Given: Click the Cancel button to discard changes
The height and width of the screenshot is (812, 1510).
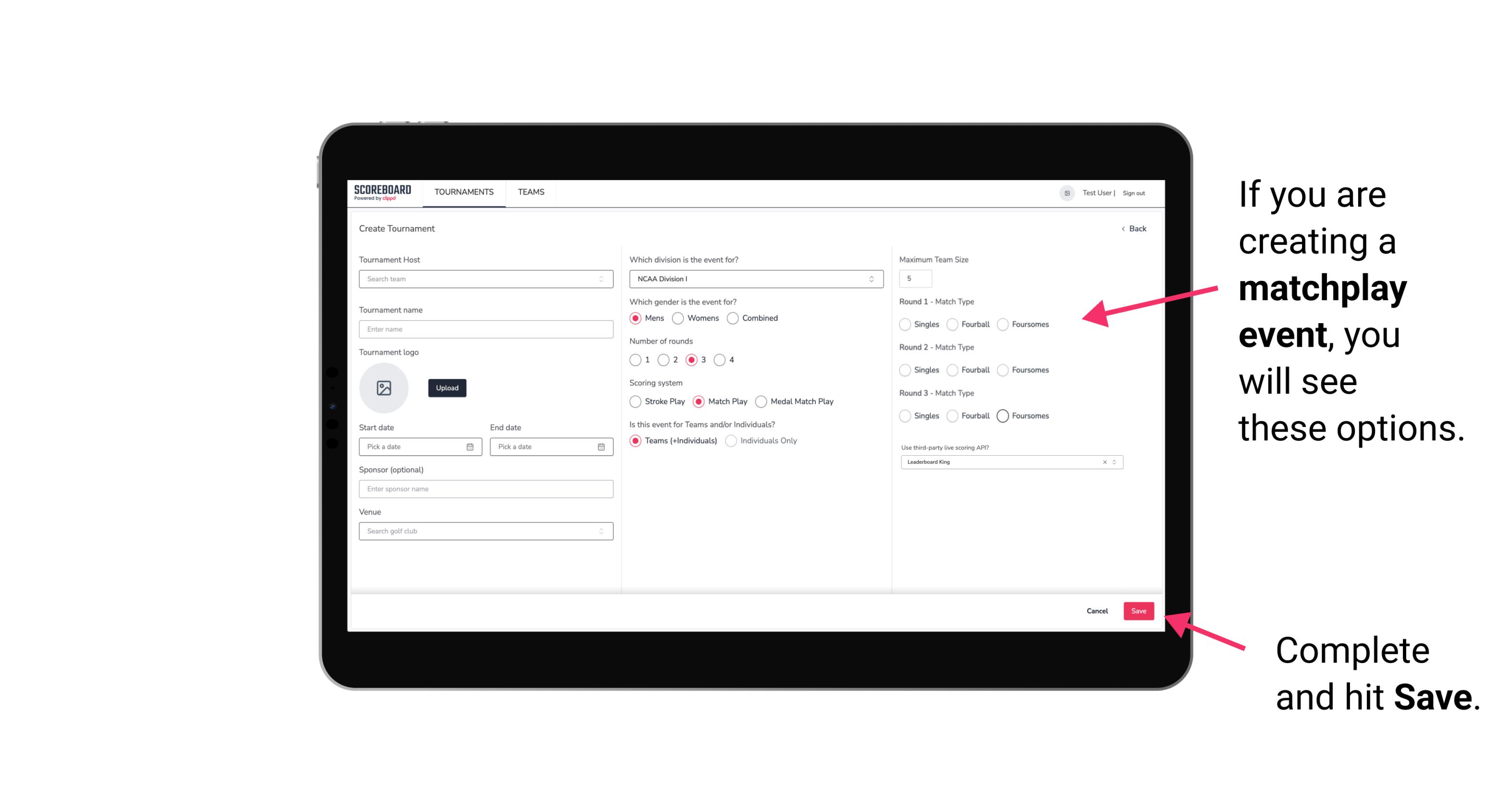Looking at the screenshot, I should pos(1098,611).
